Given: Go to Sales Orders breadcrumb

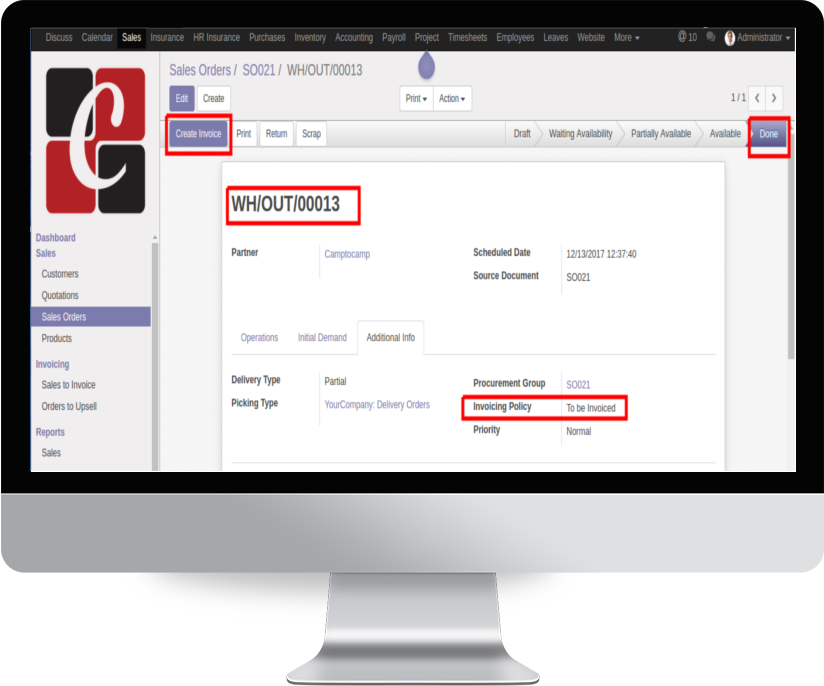Looking at the screenshot, I should tap(200, 70).
